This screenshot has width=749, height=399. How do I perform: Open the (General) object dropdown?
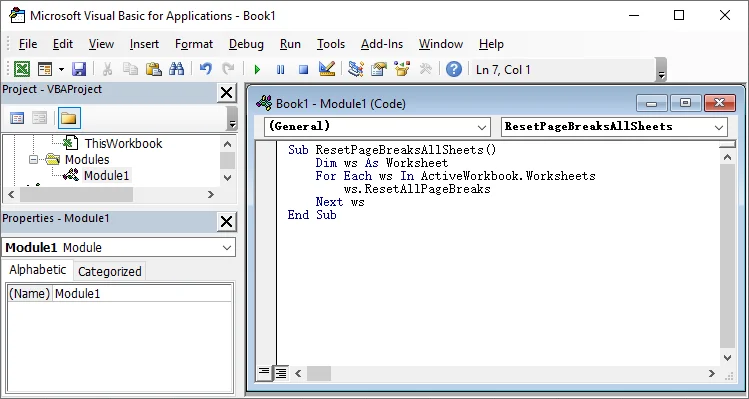click(x=377, y=127)
